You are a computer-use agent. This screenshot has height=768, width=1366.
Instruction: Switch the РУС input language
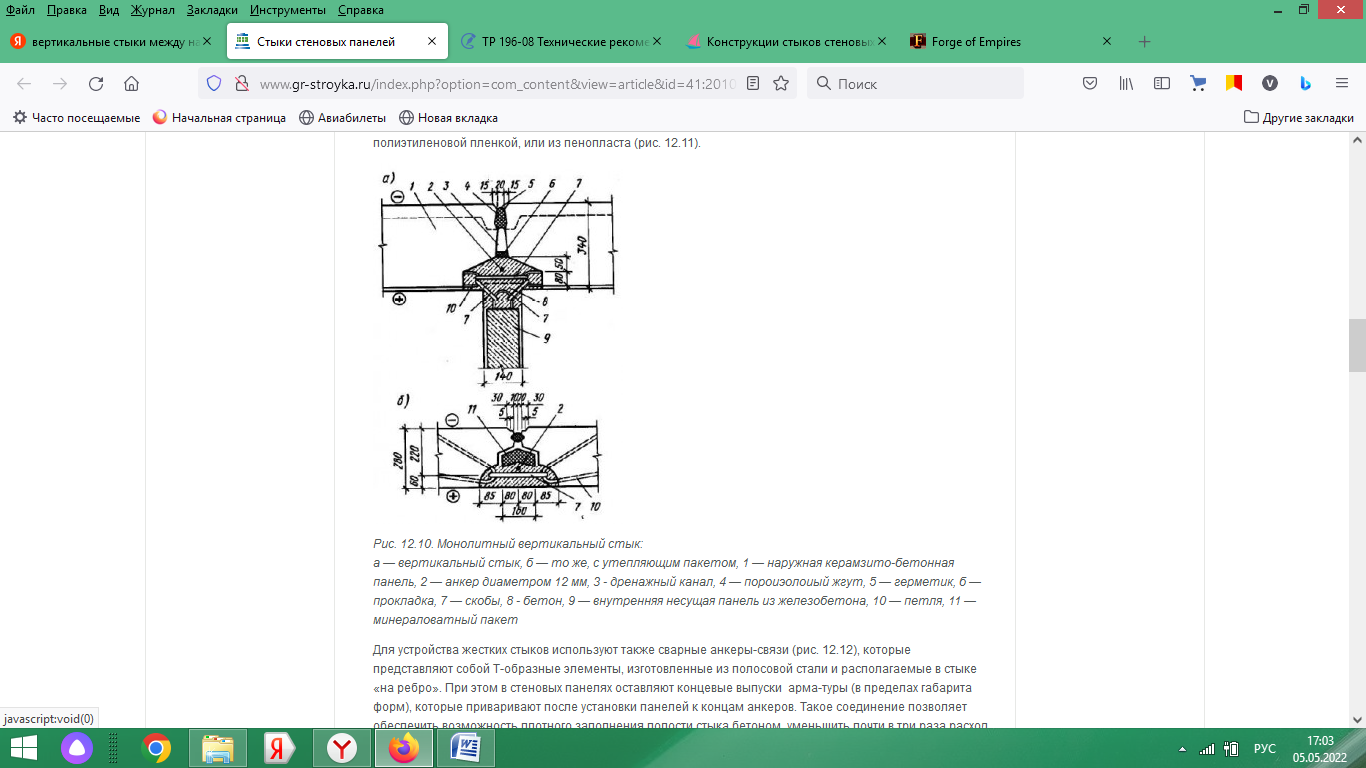1265,748
